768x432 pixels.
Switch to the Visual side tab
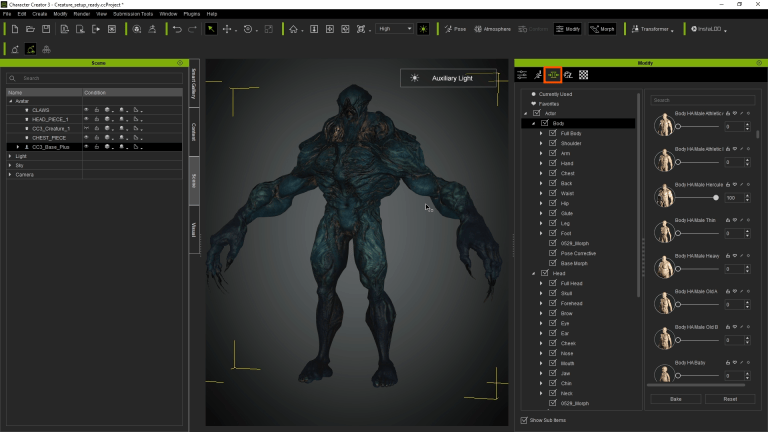tap(194, 229)
